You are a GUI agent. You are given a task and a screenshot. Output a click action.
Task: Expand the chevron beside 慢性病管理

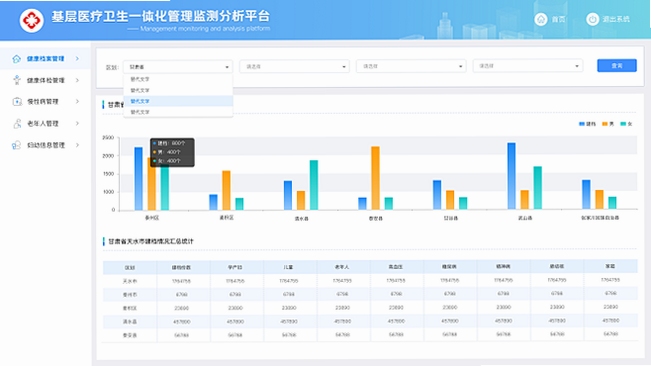tap(77, 102)
